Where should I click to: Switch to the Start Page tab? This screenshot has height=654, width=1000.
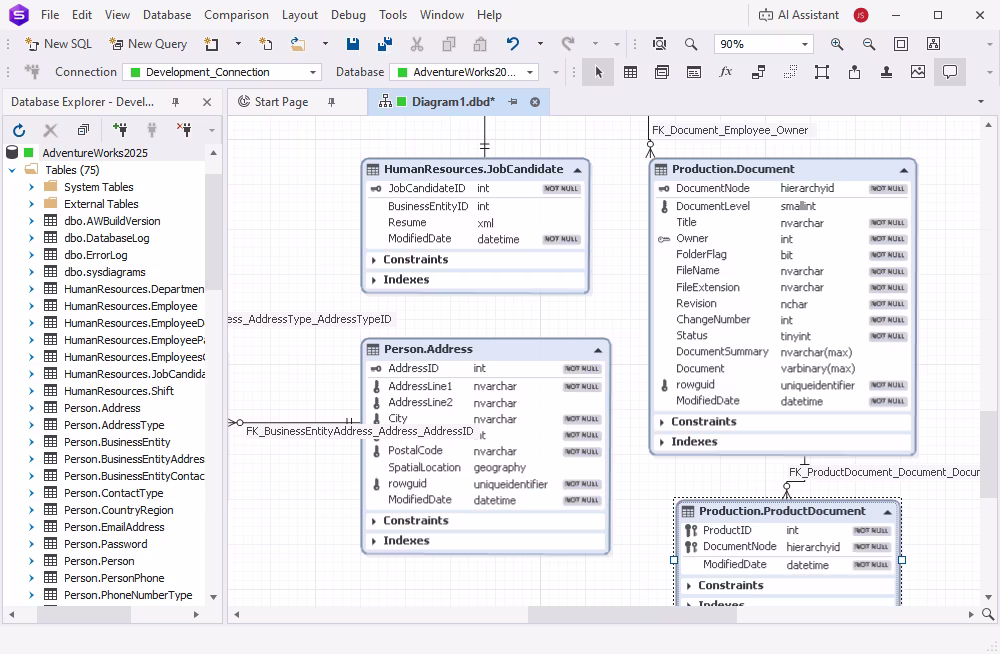pos(281,102)
